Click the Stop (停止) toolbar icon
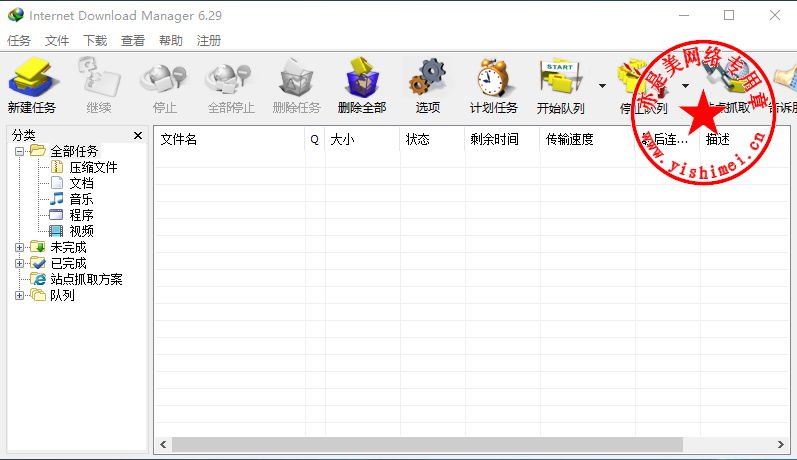This screenshot has width=797, height=460. pyautogui.click(x=164, y=79)
